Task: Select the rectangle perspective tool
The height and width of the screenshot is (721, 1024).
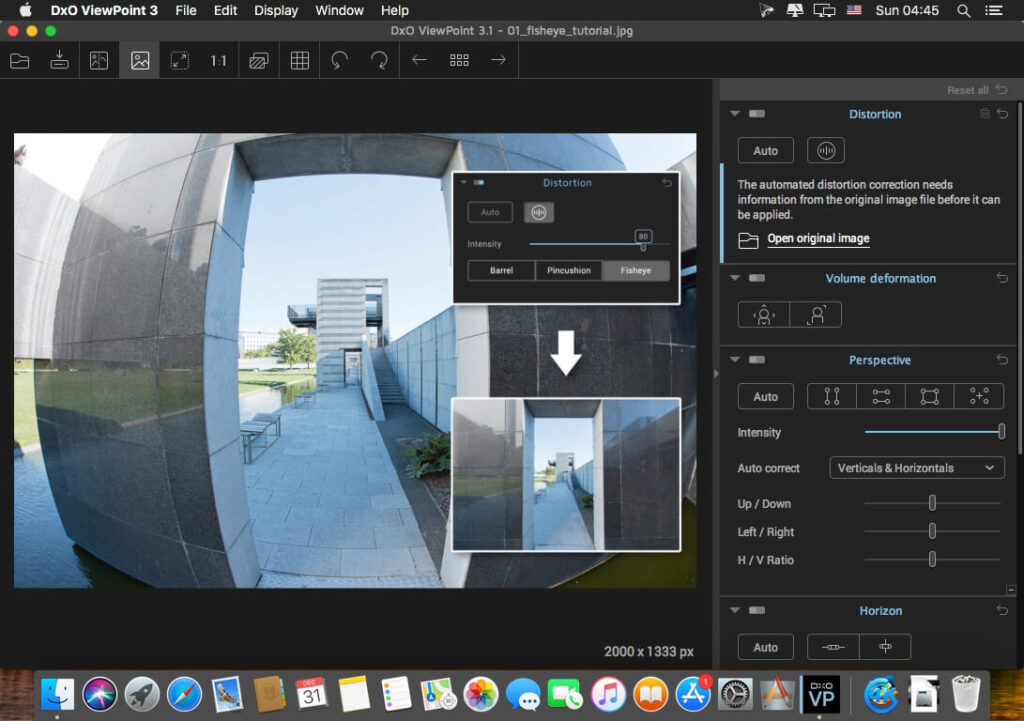Action: tap(929, 397)
